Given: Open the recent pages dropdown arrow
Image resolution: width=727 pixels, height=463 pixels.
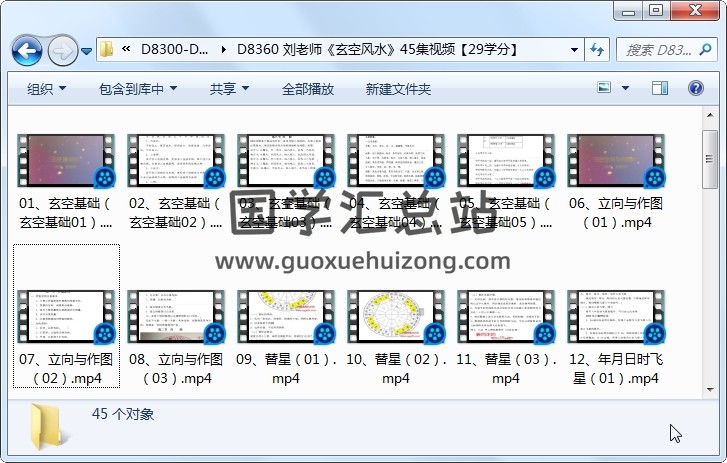Looking at the screenshot, I should [x=86, y=50].
